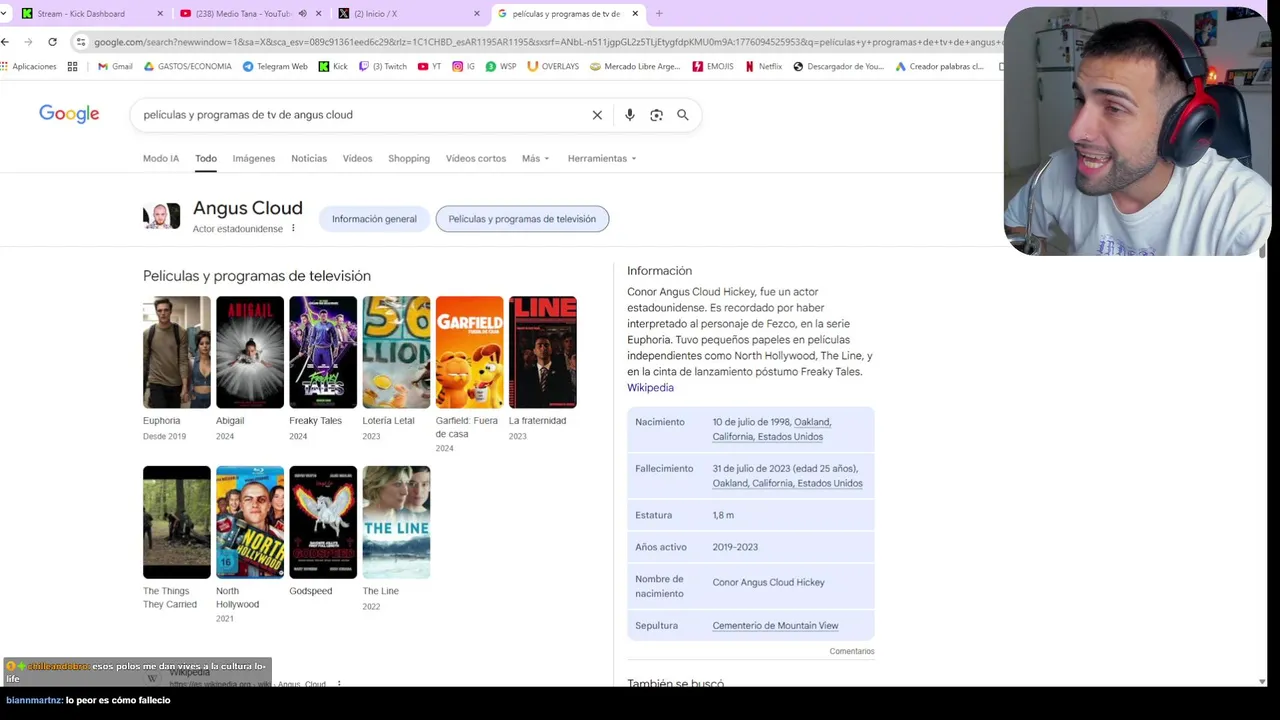
Task: Select the Videos cortos search tab
Action: click(476, 159)
